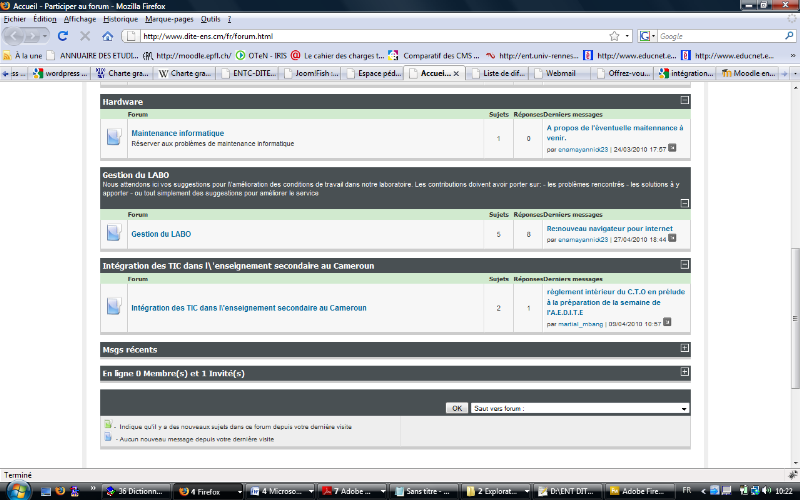Go to last Maintenance message arrow icon
Viewport: 800px width, 500px height.
(672, 148)
